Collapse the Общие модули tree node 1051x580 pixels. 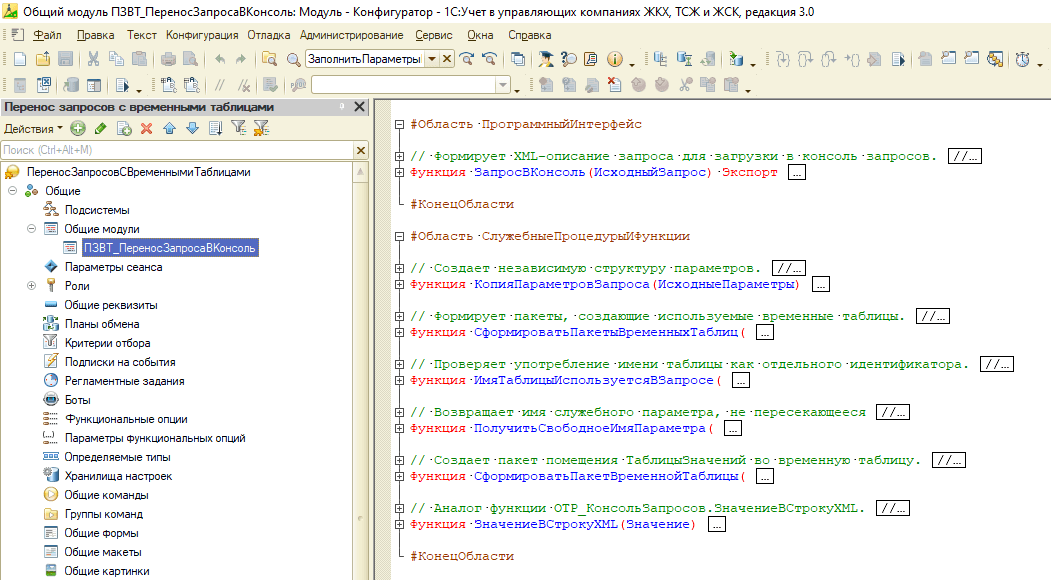[x=32, y=229]
